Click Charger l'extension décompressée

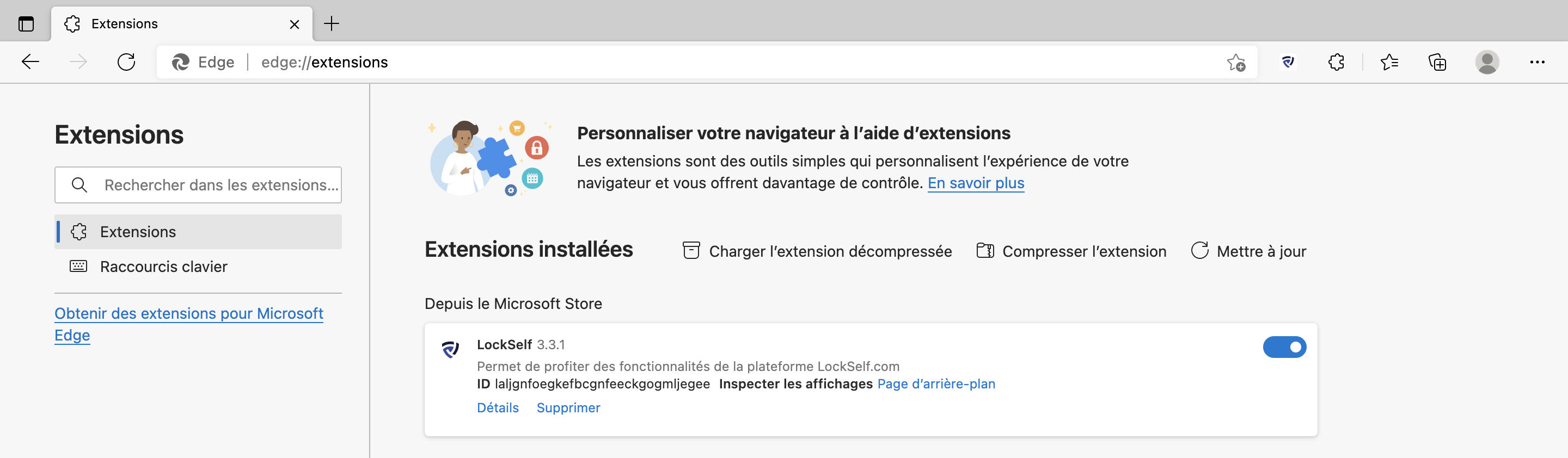click(817, 251)
